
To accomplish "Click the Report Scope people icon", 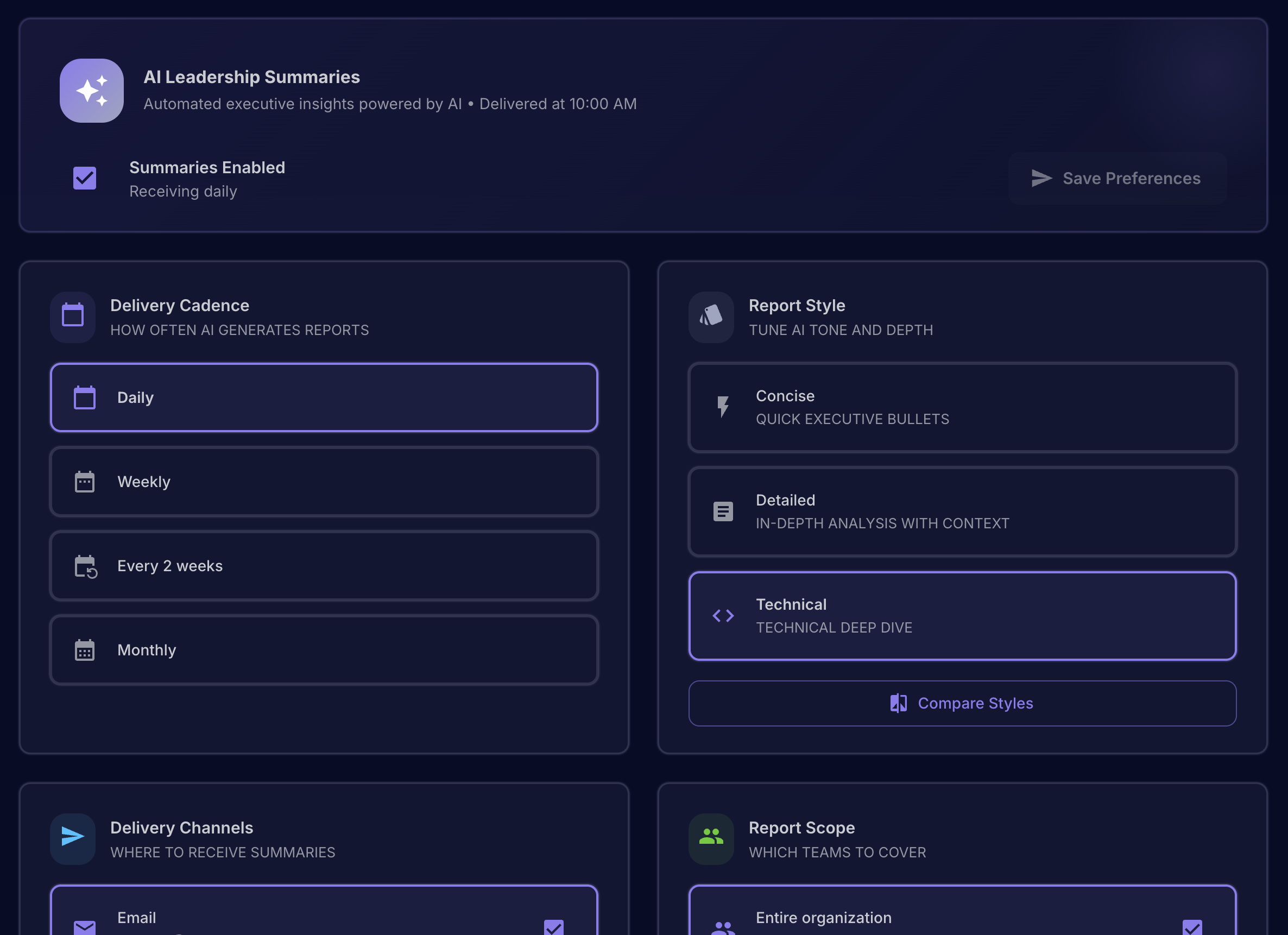I will tap(711, 837).
